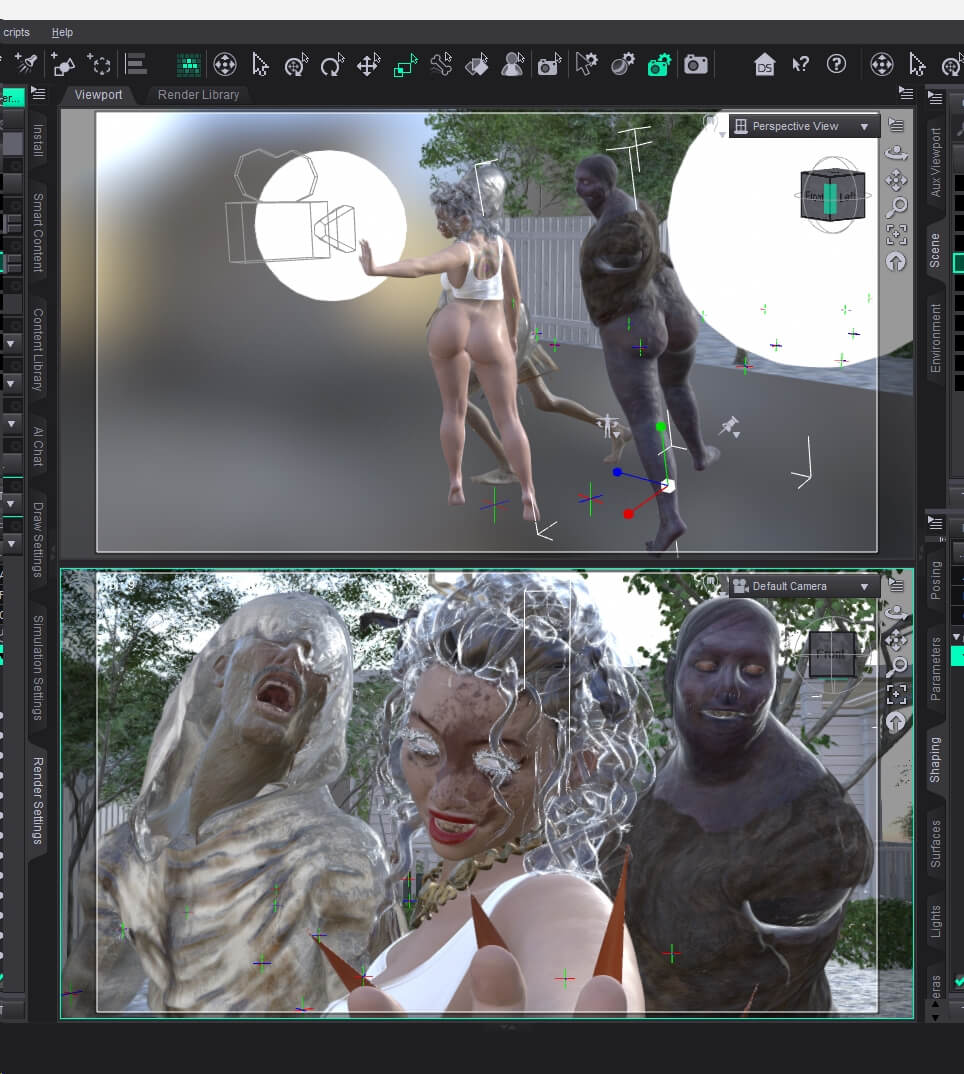Select the Region Navigator figure tool
This screenshot has height=1074, width=964.
(x=513, y=64)
